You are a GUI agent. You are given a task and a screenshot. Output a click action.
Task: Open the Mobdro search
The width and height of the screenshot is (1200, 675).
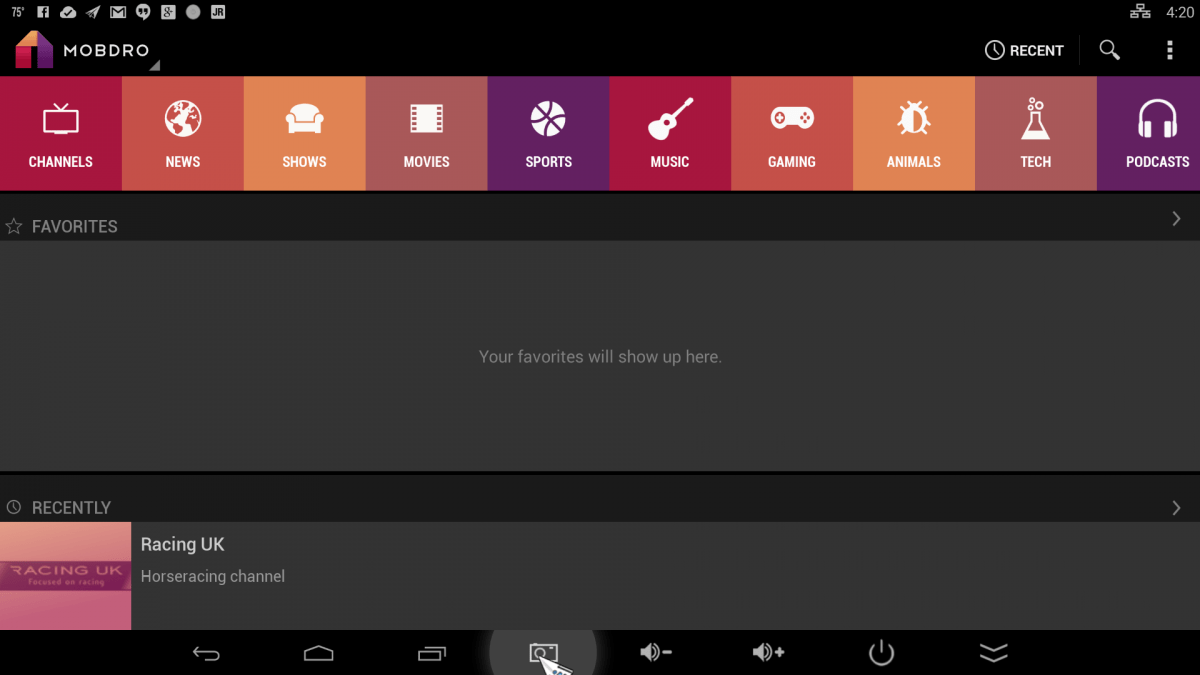click(1108, 49)
